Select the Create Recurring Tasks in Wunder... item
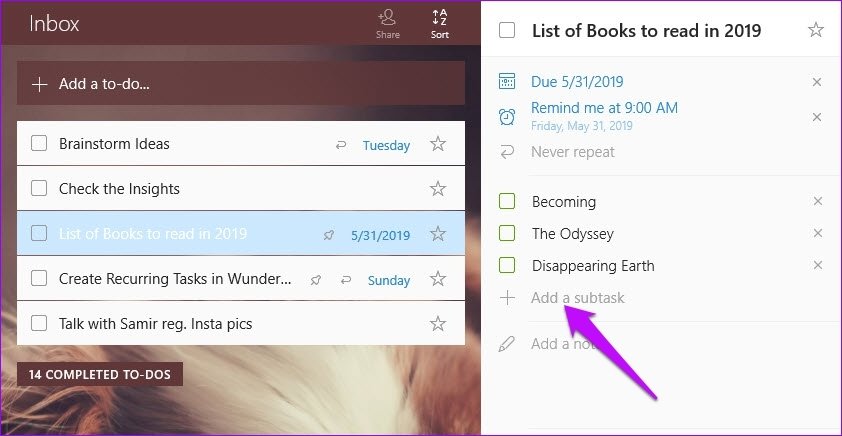 tap(241, 279)
